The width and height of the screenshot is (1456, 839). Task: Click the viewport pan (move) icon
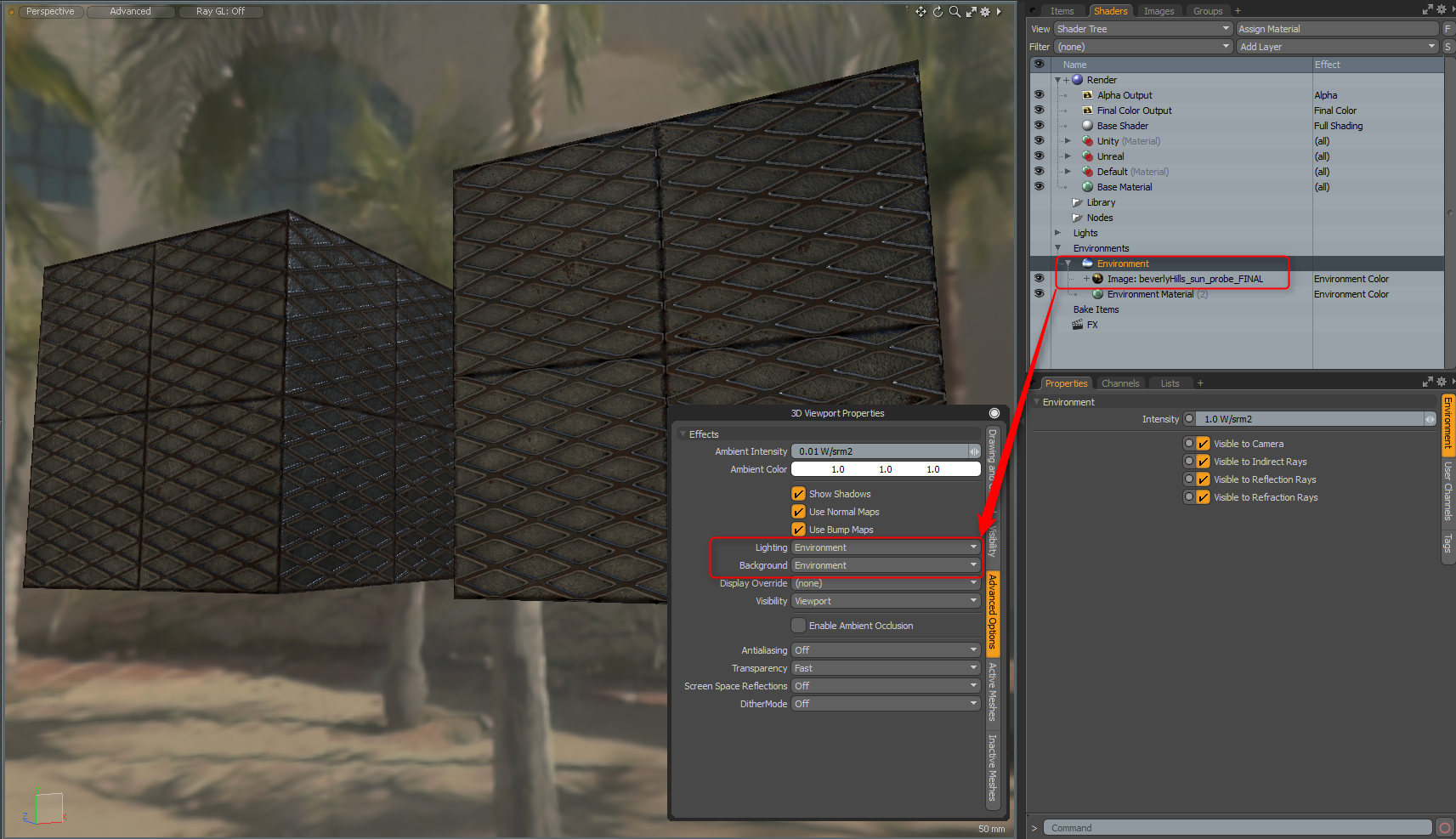coord(921,12)
